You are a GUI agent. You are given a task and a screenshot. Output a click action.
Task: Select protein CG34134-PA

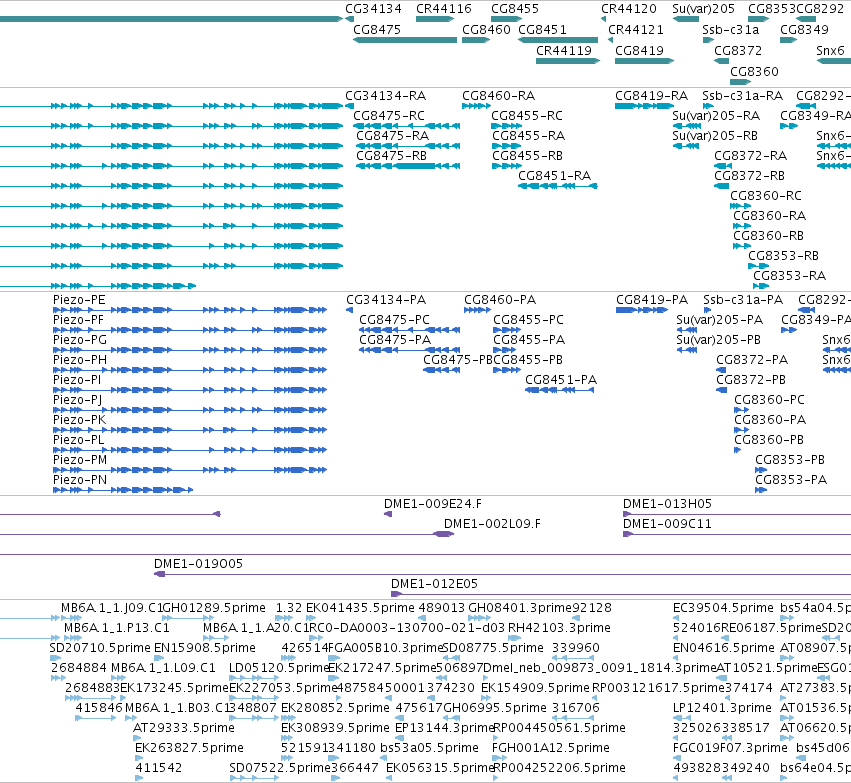[x=386, y=300]
